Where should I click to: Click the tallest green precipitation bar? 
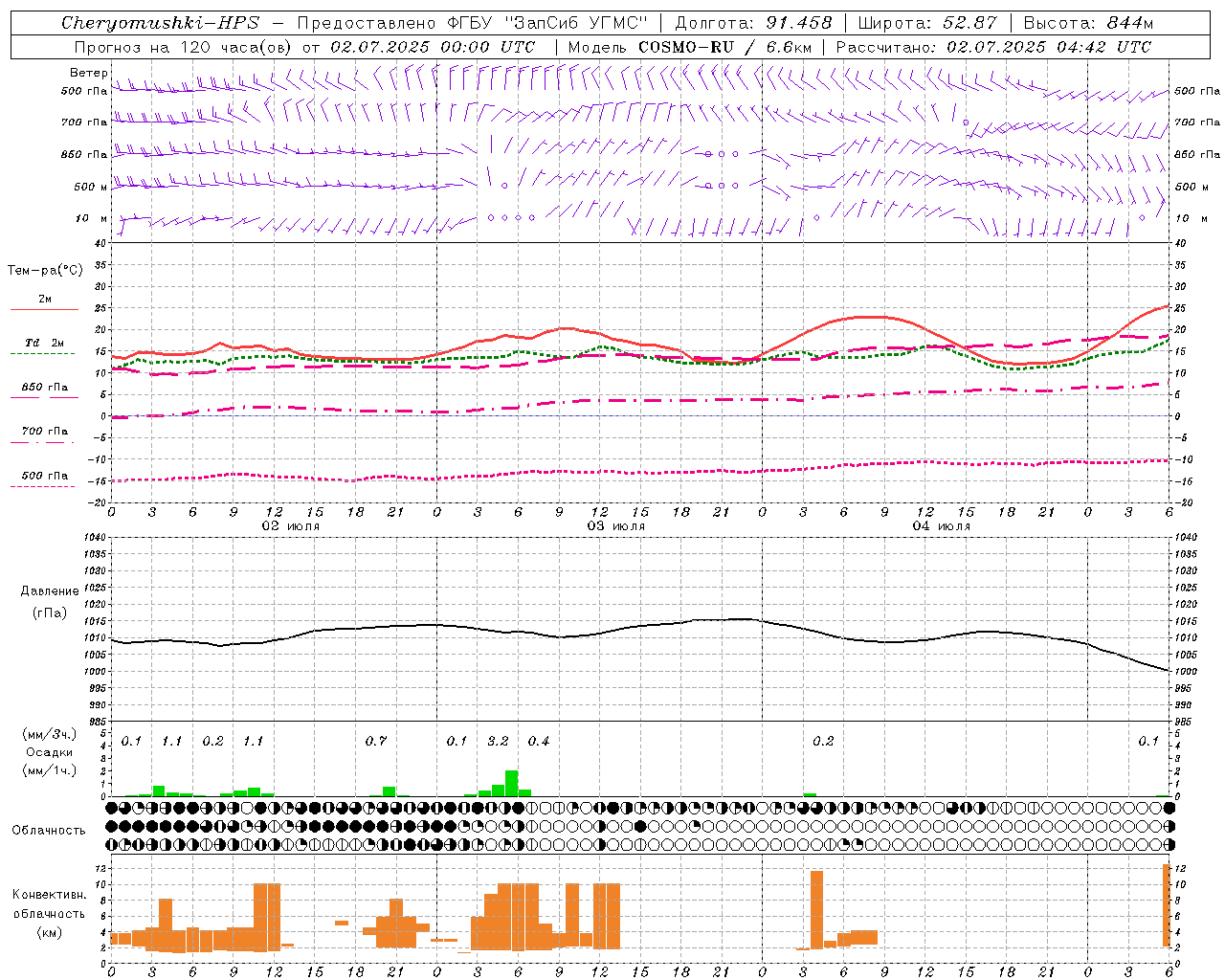(x=511, y=783)
